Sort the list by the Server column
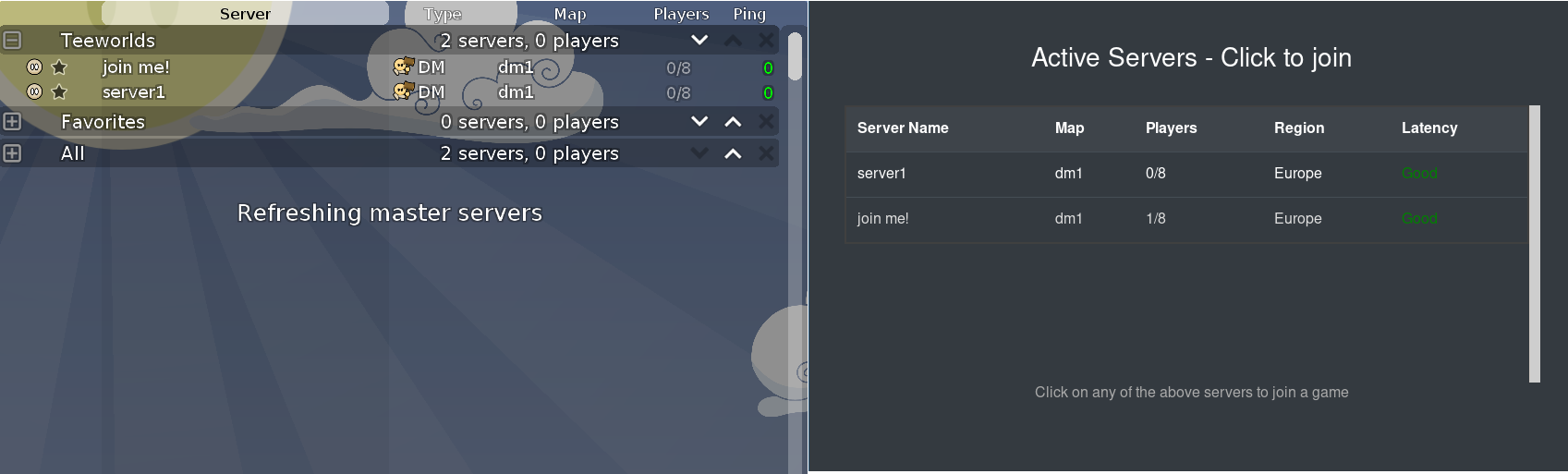This screenshot has height=474, width=1568. coord(245,14)
